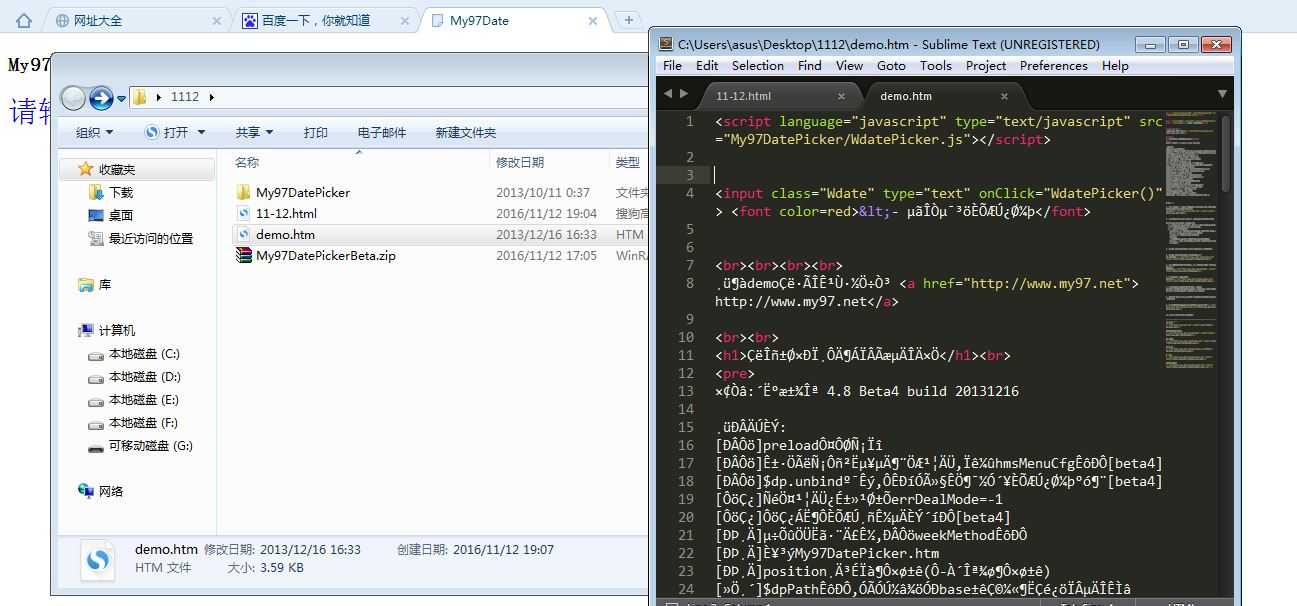Screen dimensions: 1297x606
Task: Minimize the Sublime Text window
Action: pyautogui.click(x=1151, y=44)
